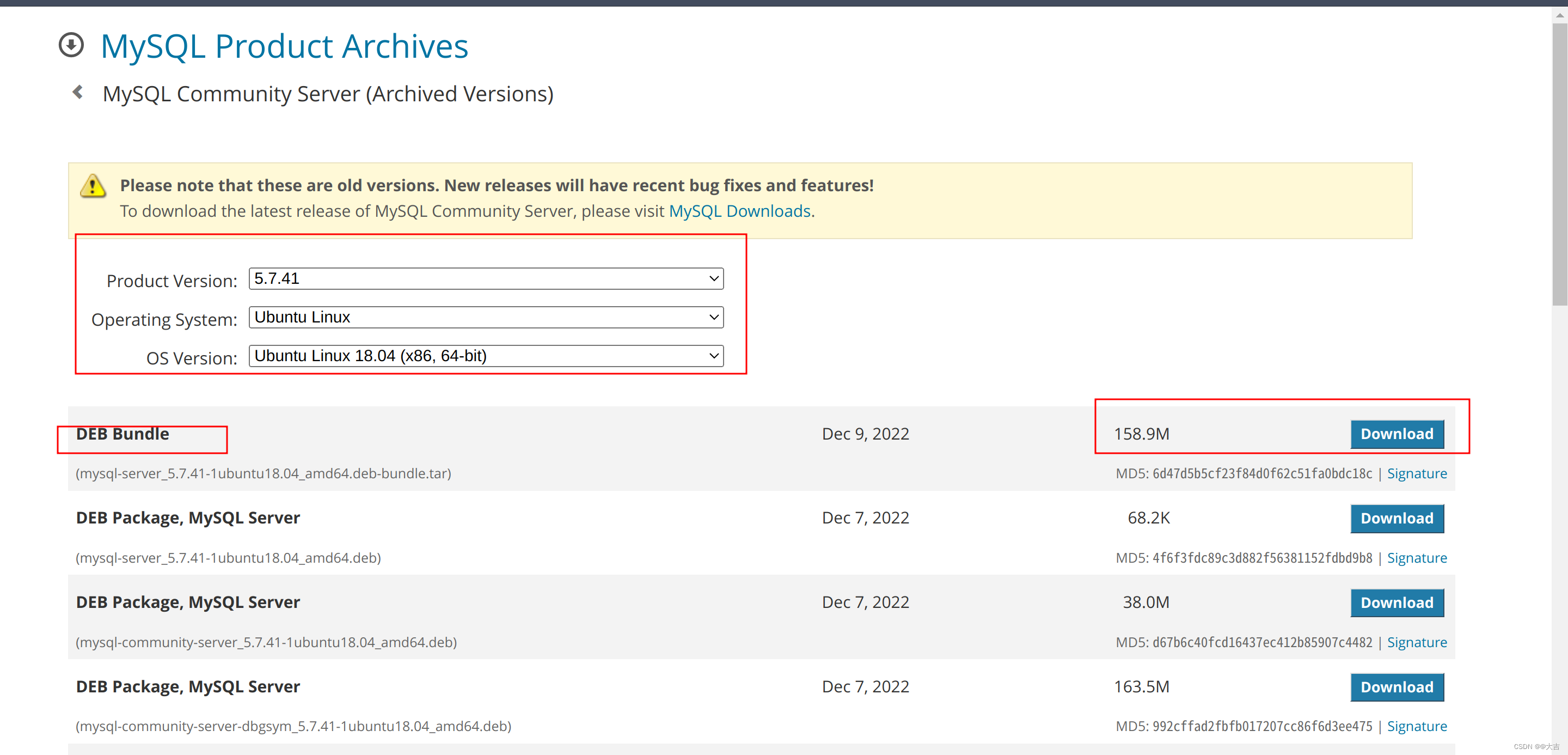Screen dimensions: 1568x755
Task: Open the Operating System dropdown showing Ubuntu Linux
Action: 486,317
